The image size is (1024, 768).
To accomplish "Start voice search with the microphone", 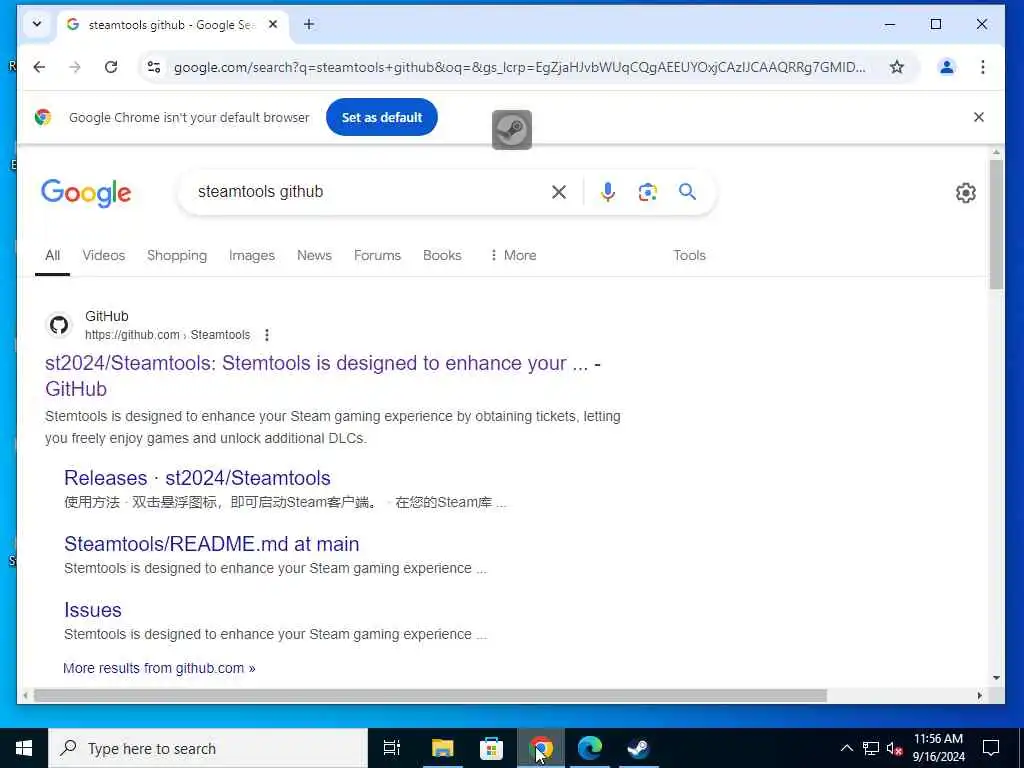I will (x=607, y=192).
